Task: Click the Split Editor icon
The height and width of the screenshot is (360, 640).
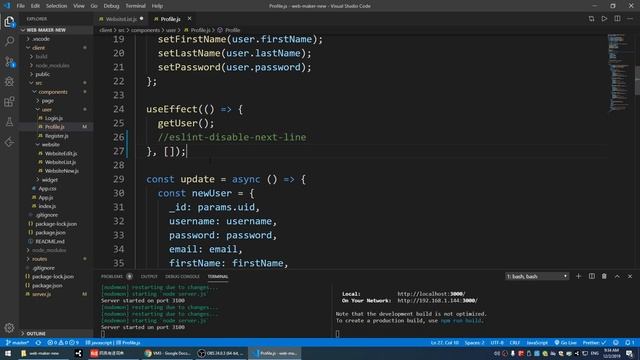Action: pos(617,19)
